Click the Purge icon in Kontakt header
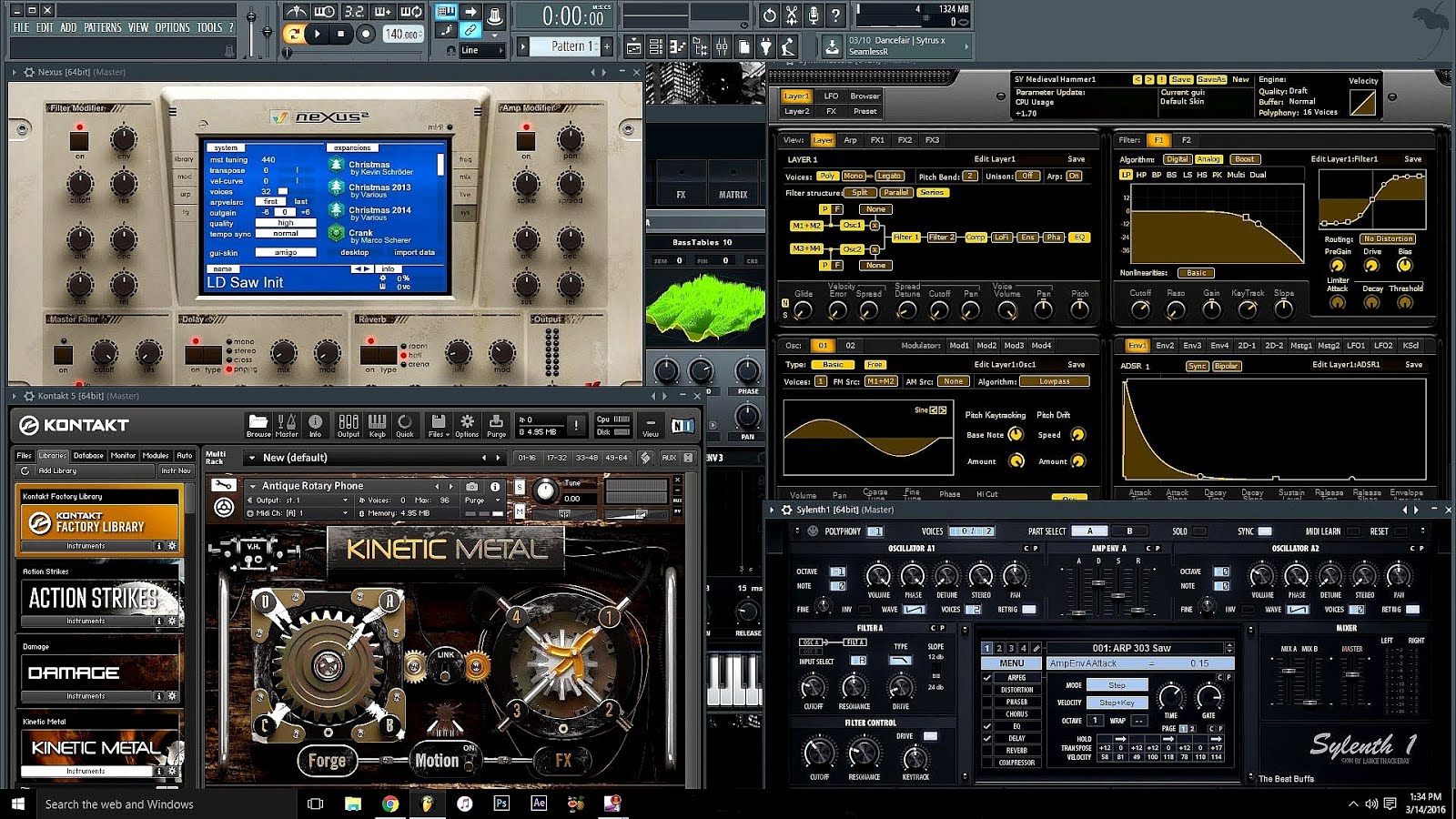The height and width of the screenshot is (819, 1456). coord(496,423)
